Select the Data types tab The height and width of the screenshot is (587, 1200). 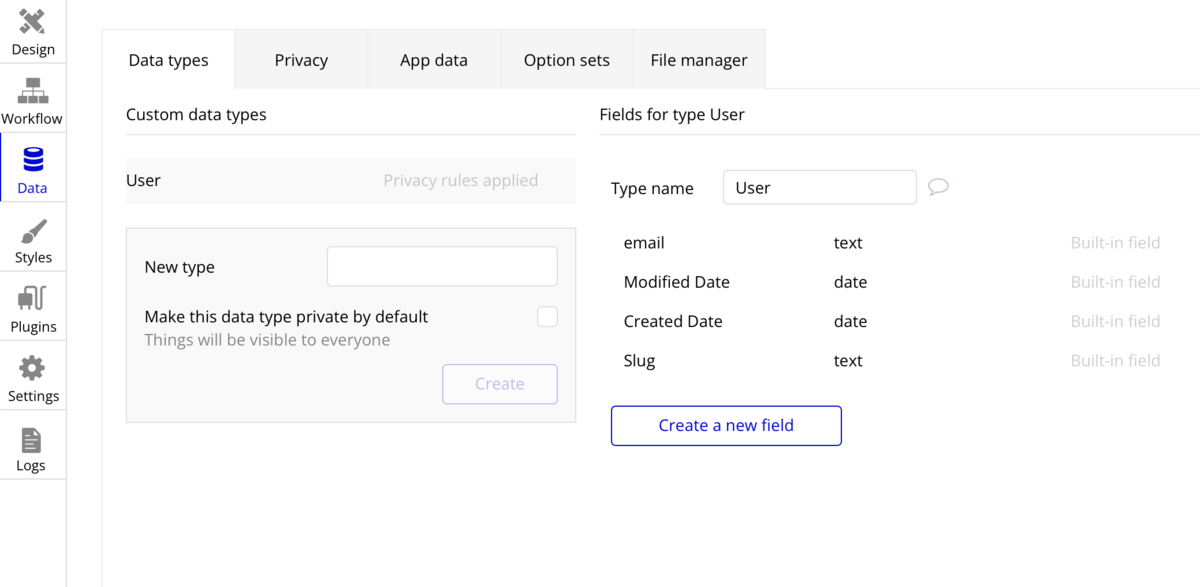tap(168, 60)
